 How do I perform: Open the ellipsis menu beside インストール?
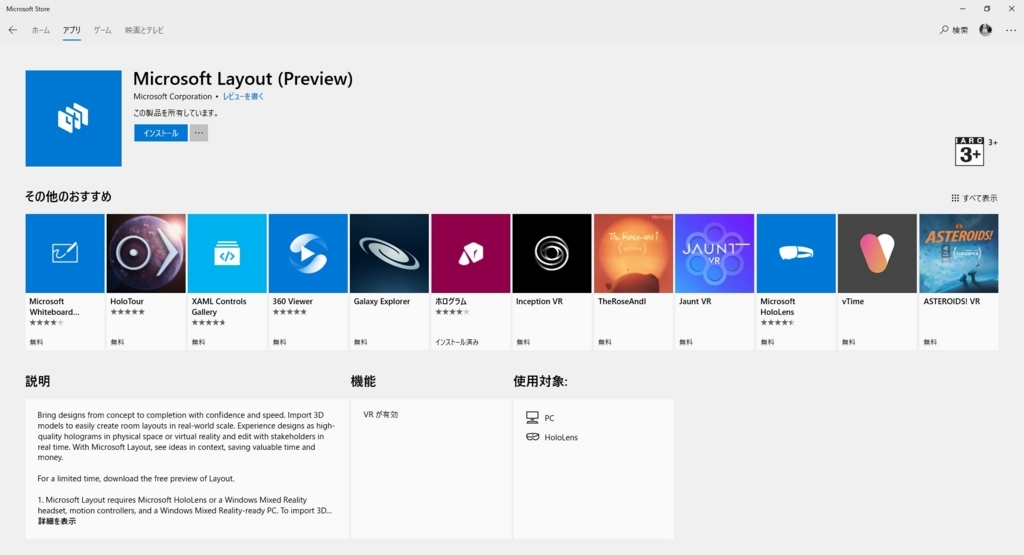click(199, 133)
